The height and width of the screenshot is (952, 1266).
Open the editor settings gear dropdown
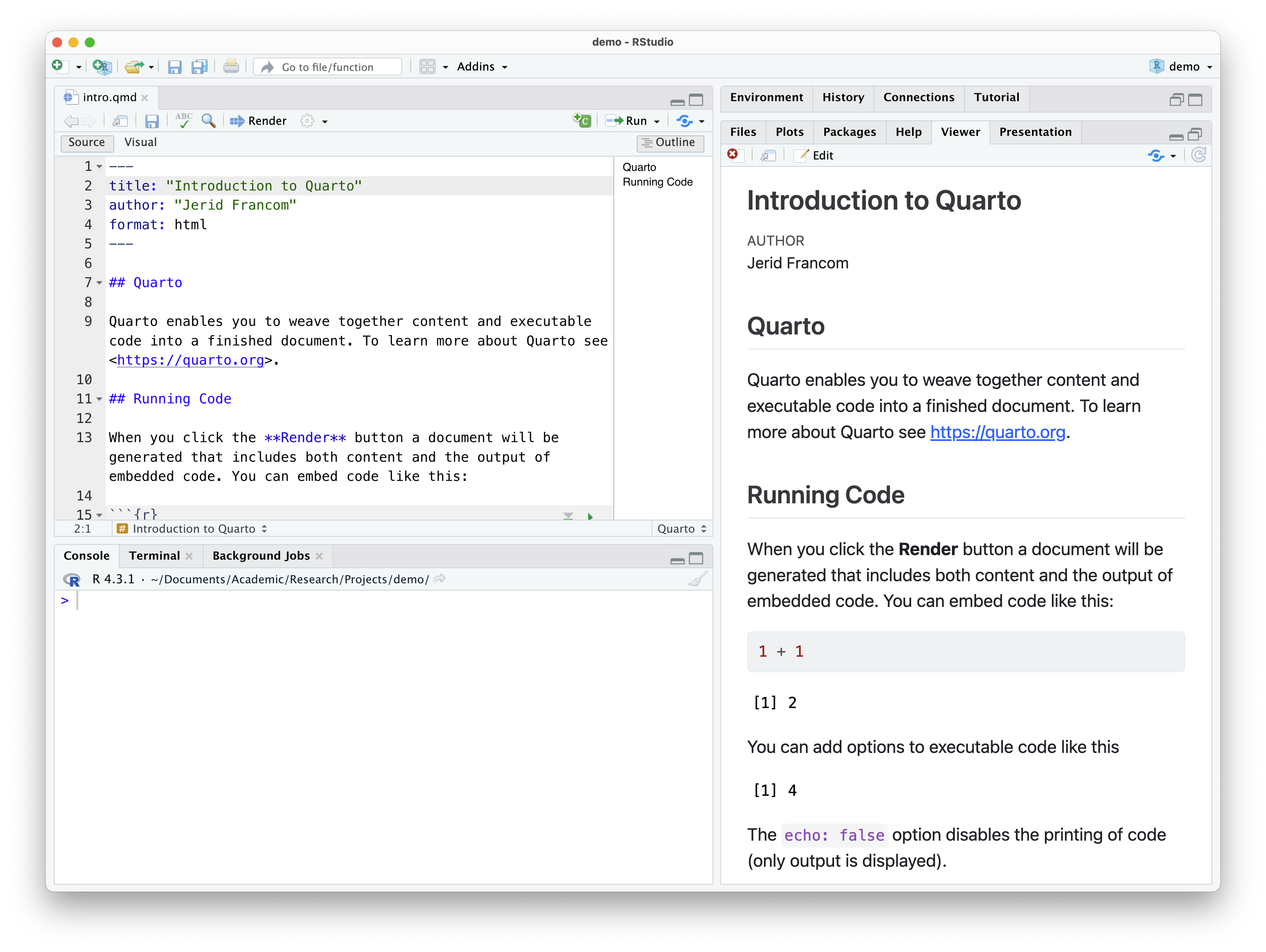click(313, 121)
